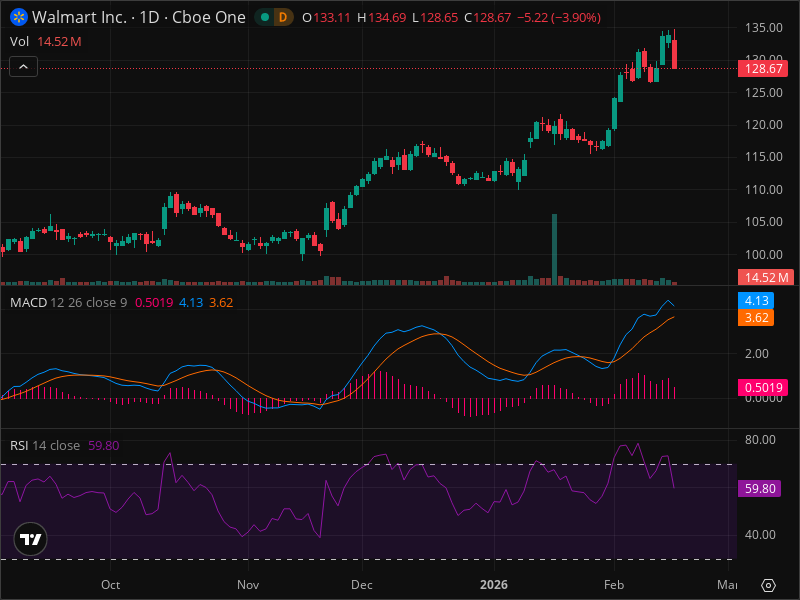Viewport: 800px width, 600px height.
Task: Click the 80.00 RSI scale label
Action: coord(760,439)
